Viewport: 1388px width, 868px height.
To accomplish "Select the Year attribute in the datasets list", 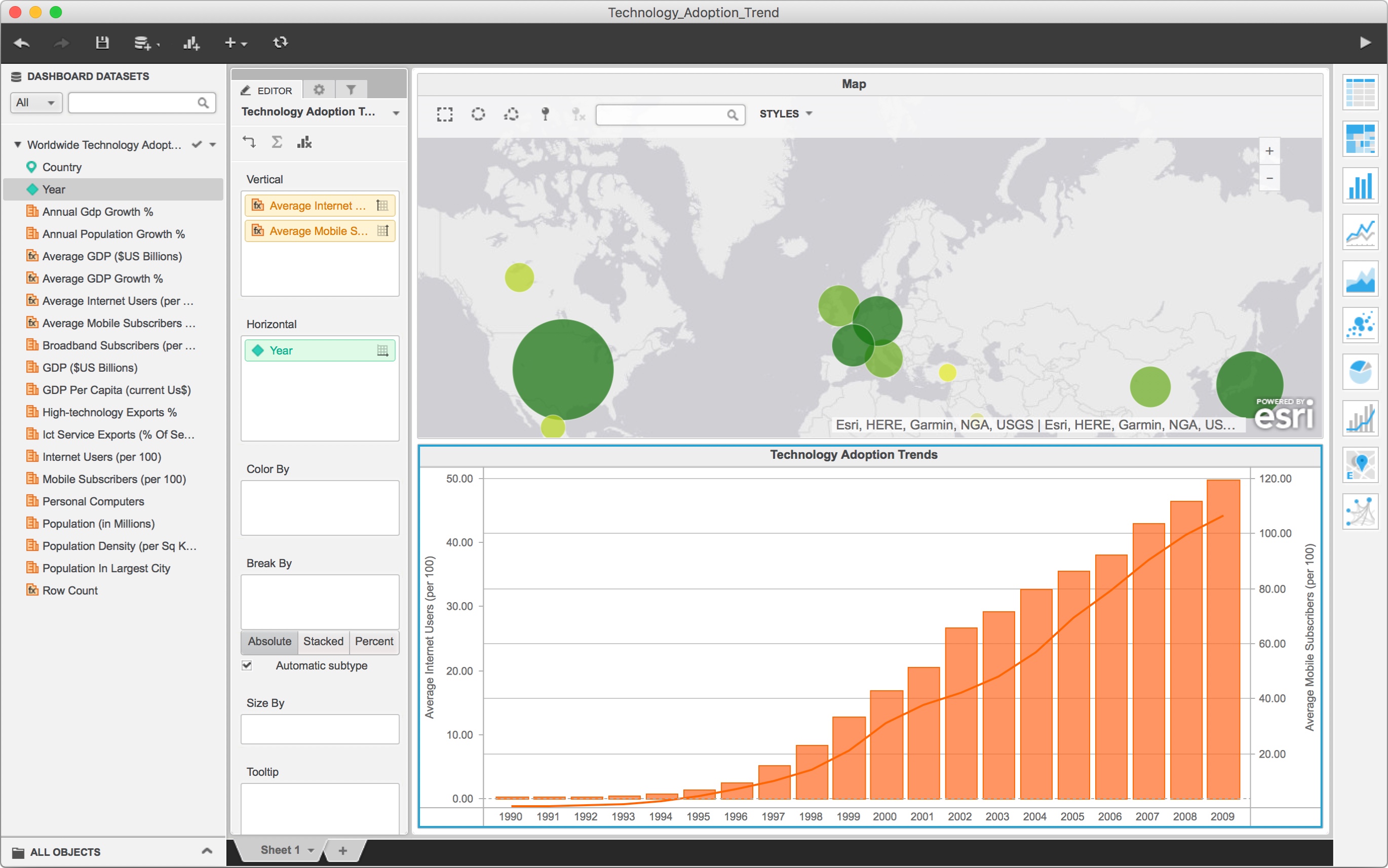I will (113, 189).
